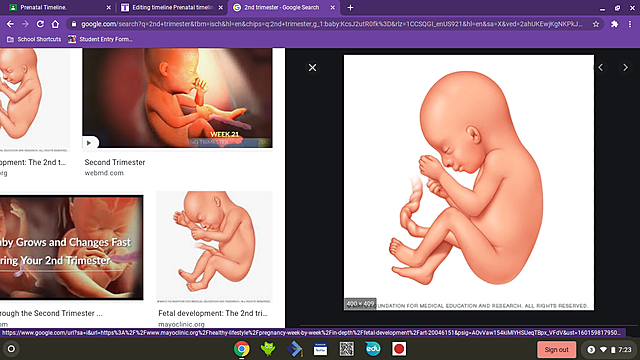Image resolution: width=640 pixels, height=360 pixels.
Task: Open the TestNav app on shelf
Action: 320,349
